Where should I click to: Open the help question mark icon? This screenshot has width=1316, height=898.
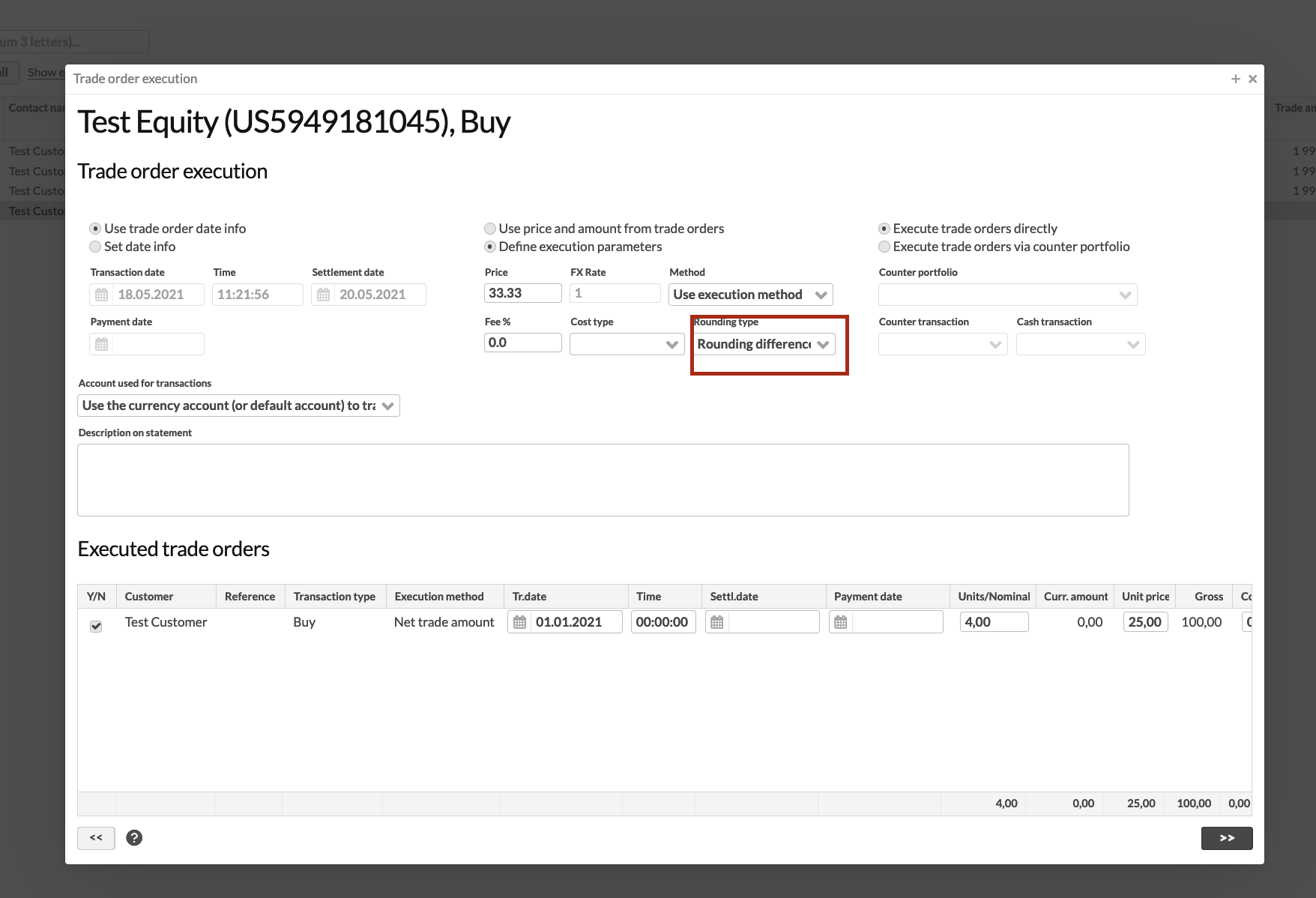(x=134, y=837)
